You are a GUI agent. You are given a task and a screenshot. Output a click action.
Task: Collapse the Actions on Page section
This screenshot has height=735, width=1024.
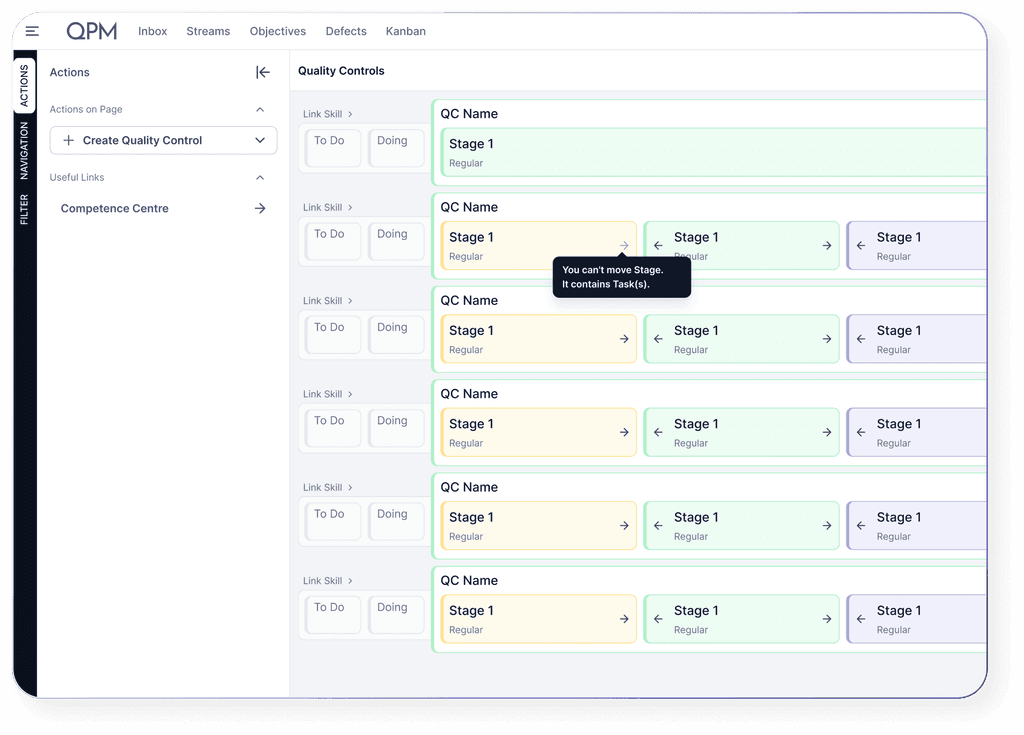260,110
